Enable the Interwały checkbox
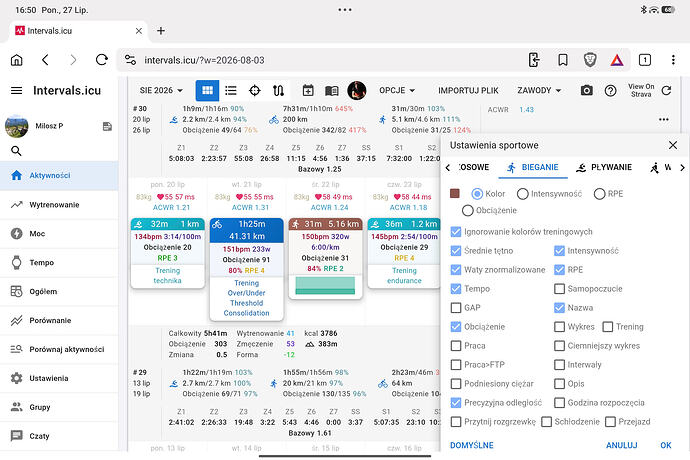 [x=559, y=364]
